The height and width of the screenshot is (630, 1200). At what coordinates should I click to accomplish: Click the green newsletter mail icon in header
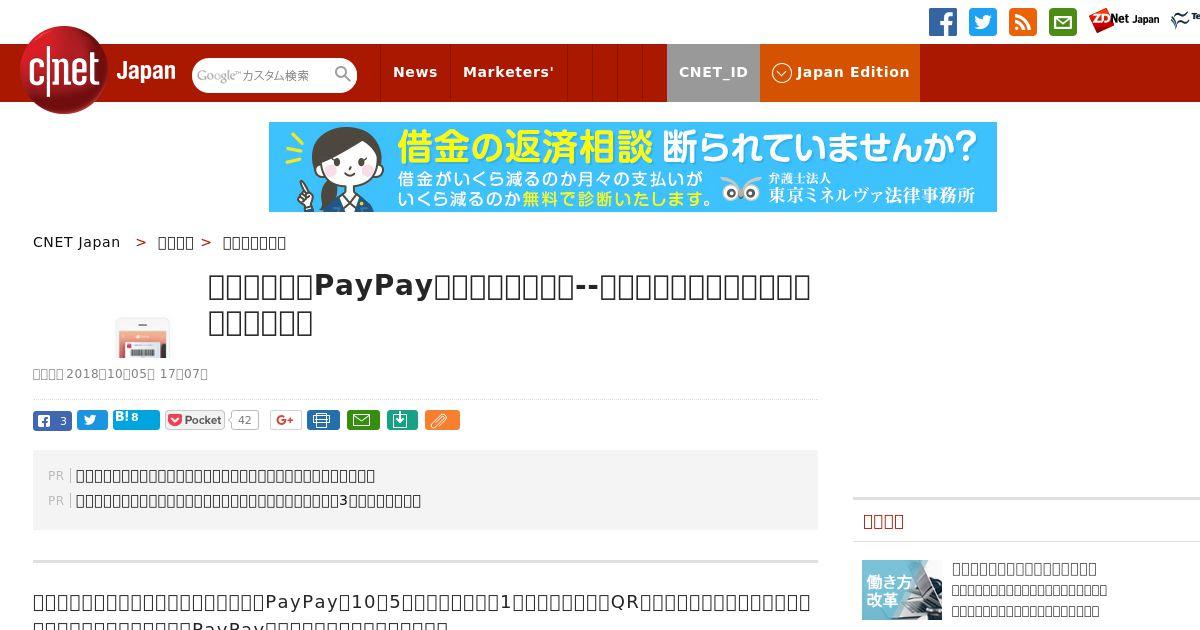[x=1063, y=22]
